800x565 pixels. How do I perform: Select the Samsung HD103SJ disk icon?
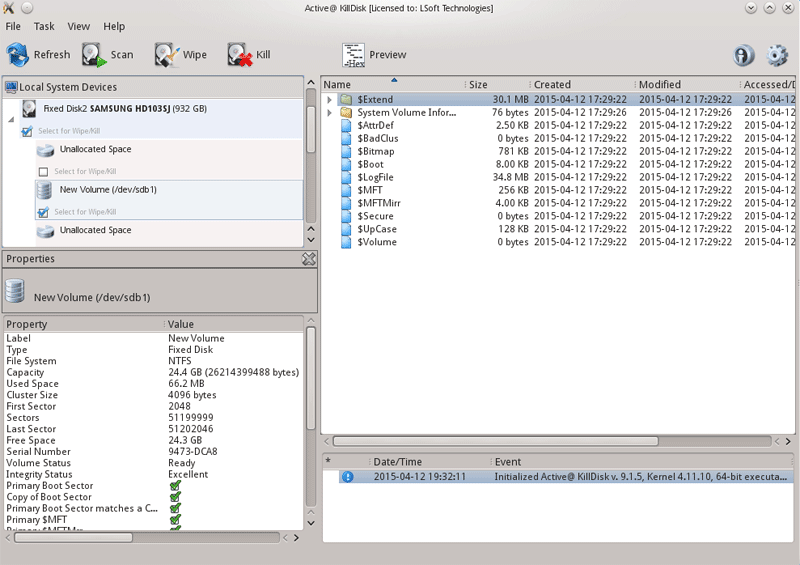pyautogui.click(x=29, y=109)
